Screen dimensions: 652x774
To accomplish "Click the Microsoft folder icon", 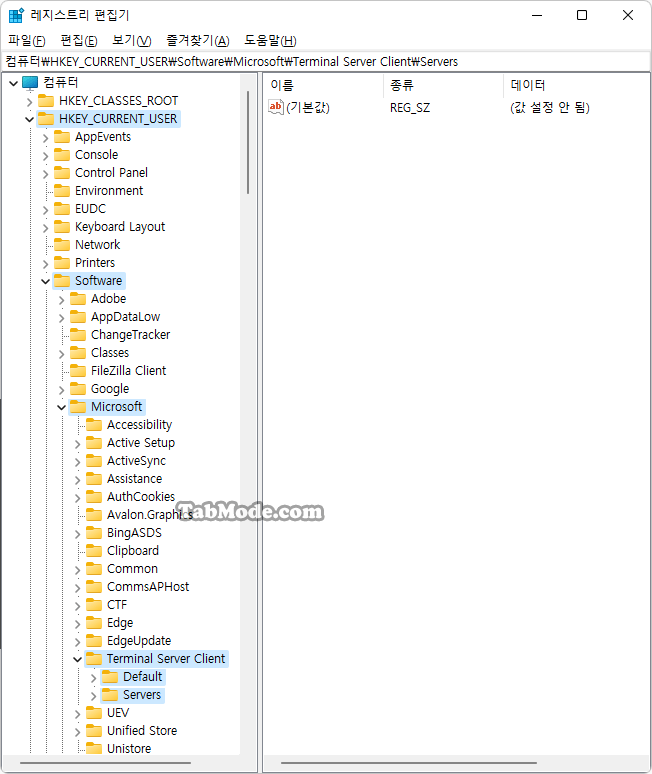I will tap(78, 407).
